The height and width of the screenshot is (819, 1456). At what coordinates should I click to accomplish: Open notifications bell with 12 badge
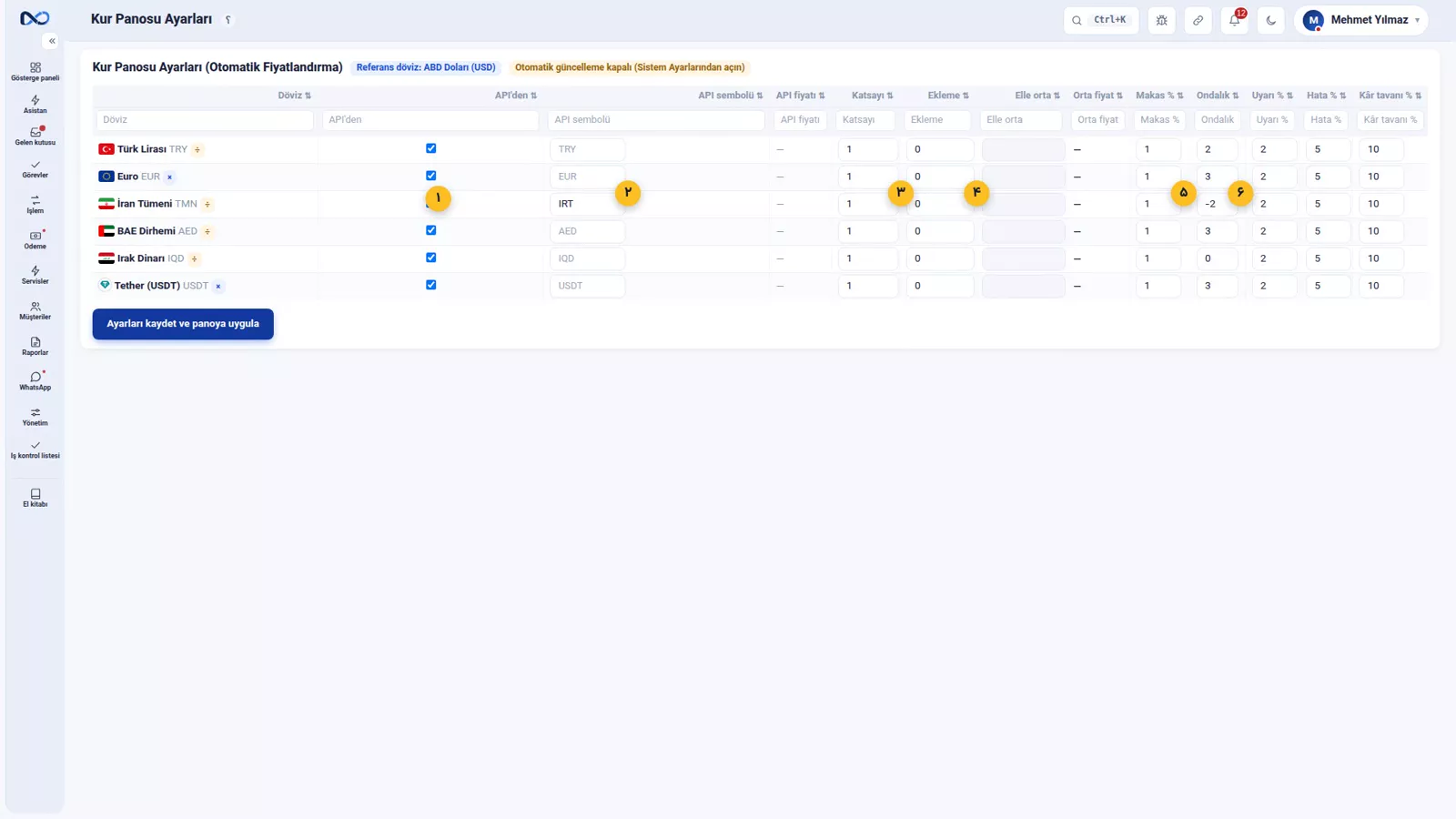click(x=1235, y=20)
